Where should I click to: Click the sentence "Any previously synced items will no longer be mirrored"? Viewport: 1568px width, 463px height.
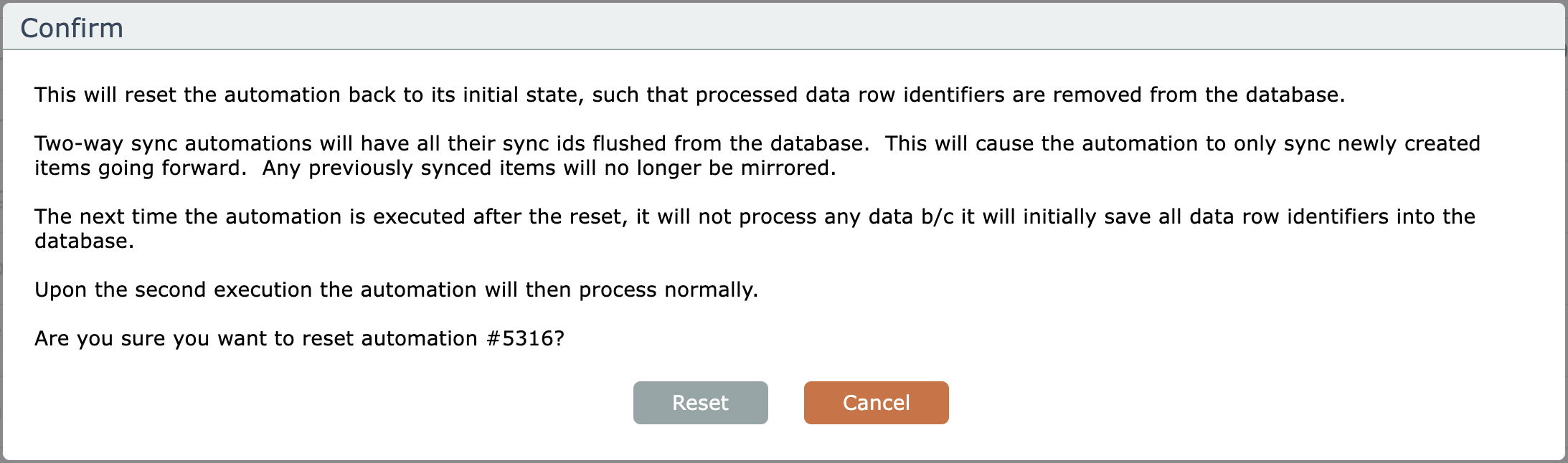(x=549, y=168)
